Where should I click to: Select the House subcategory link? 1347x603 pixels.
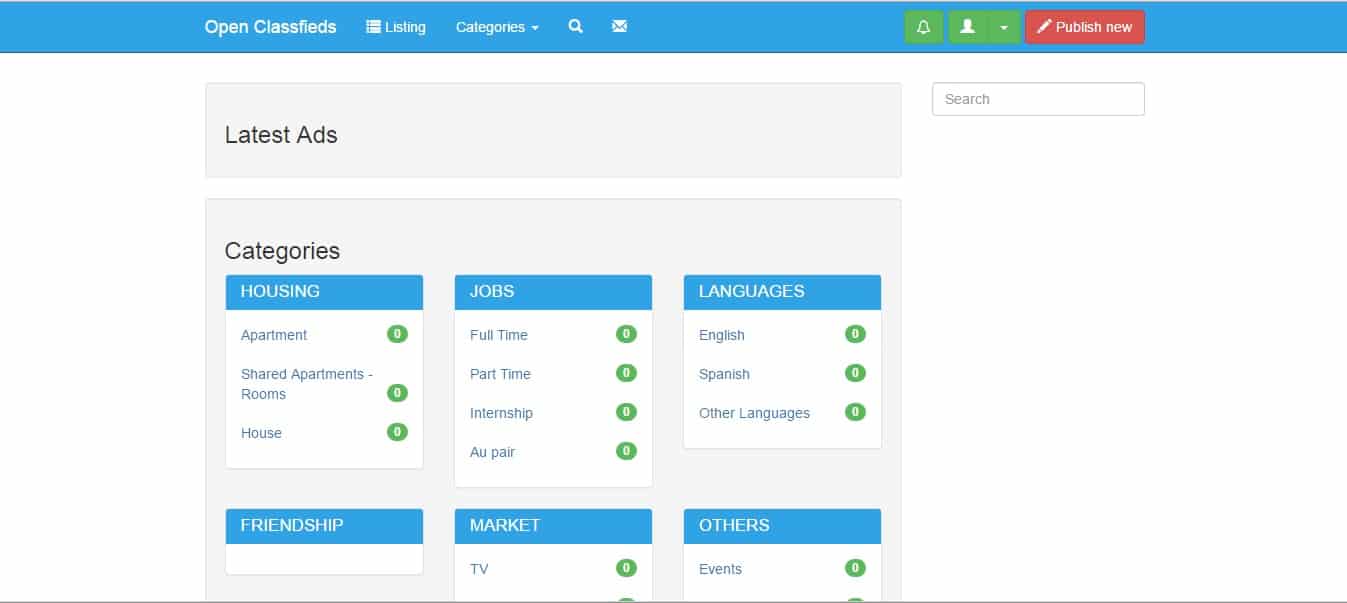click(261, 433)
